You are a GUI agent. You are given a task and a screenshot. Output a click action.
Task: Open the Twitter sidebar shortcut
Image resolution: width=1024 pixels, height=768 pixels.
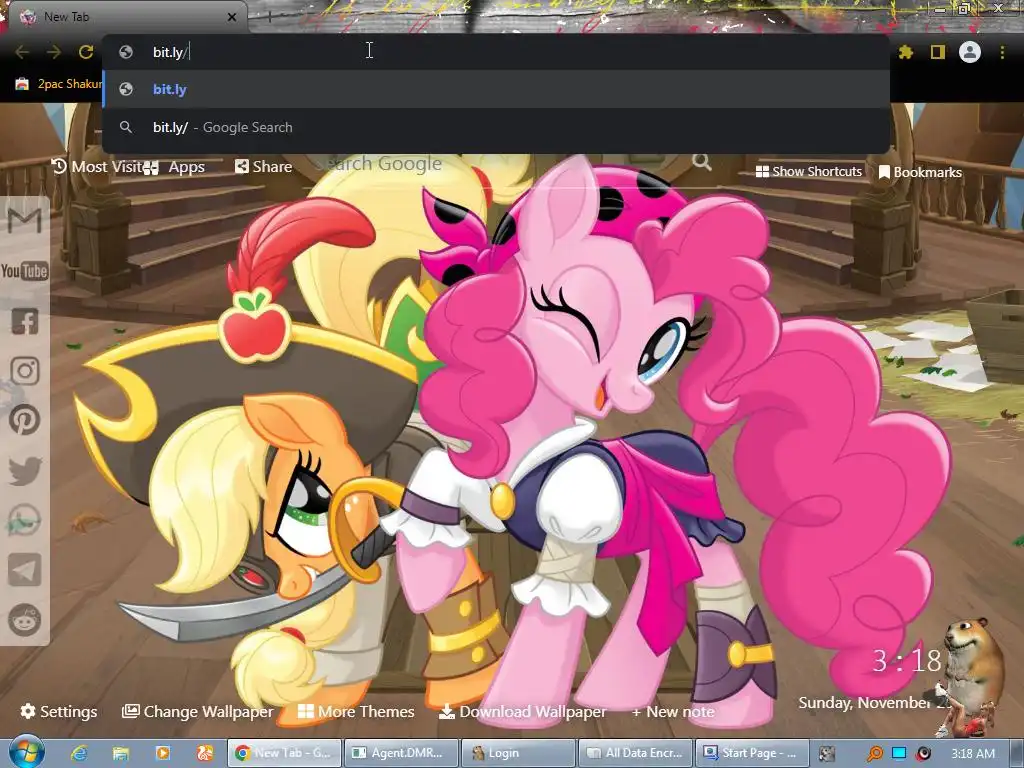25,471
